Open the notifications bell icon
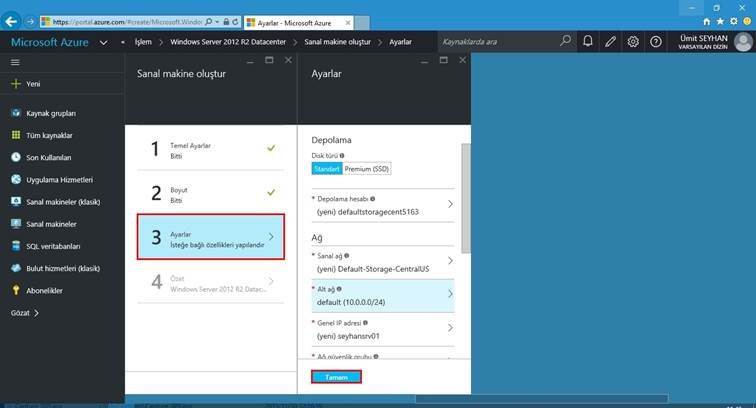Screen dimensions: 756x408 [587, 41]
